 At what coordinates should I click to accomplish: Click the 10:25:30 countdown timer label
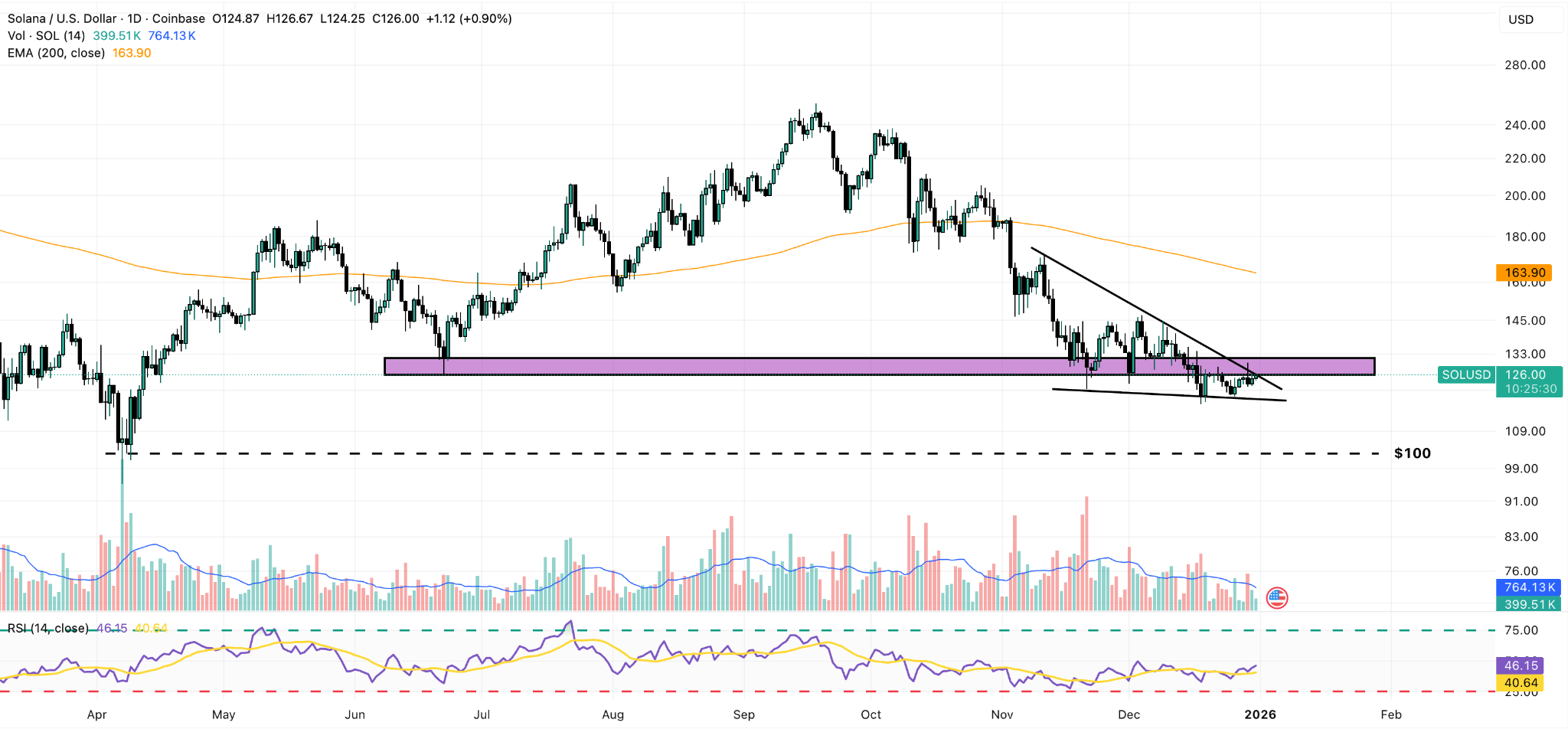click(x=1530, y=389)
